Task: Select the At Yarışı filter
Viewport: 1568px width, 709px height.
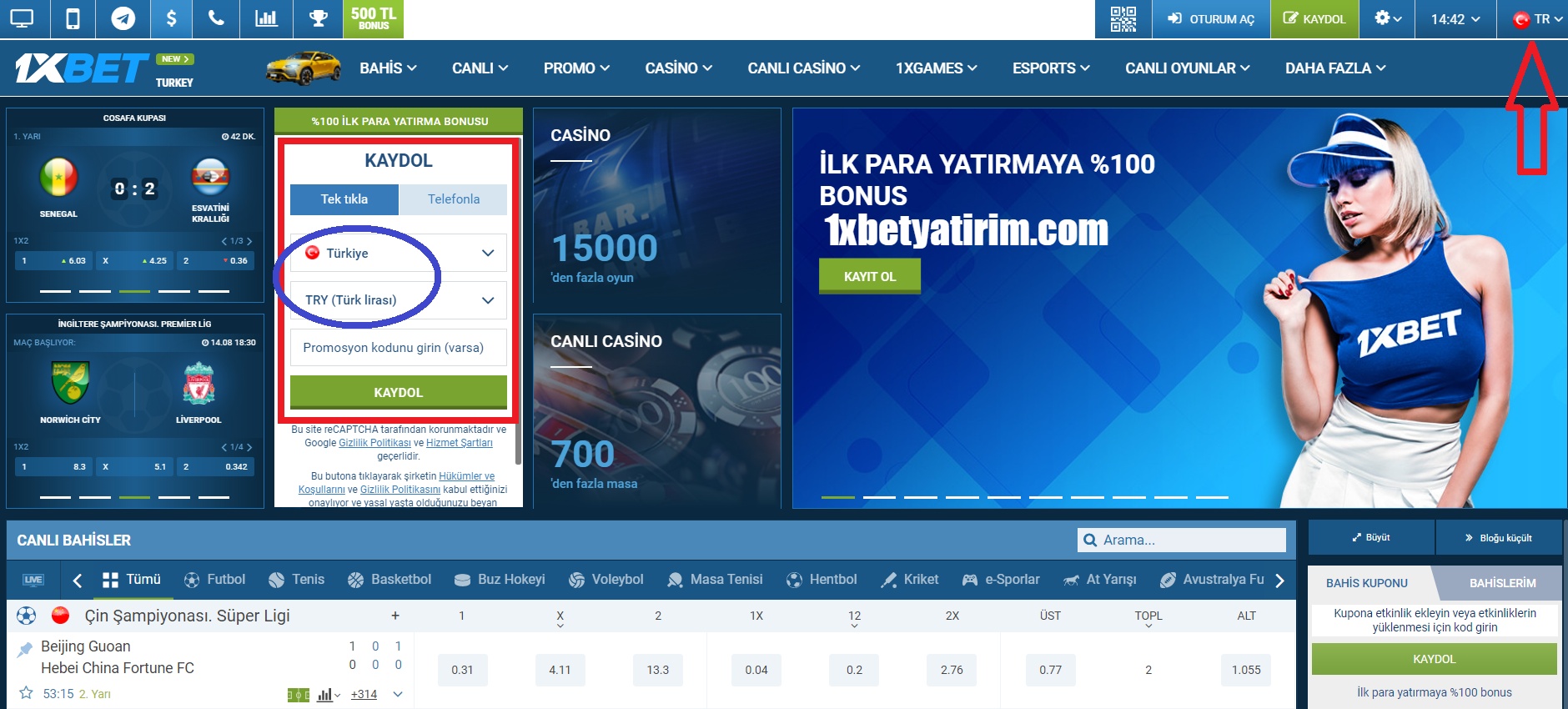Action: pos(1099,580)
